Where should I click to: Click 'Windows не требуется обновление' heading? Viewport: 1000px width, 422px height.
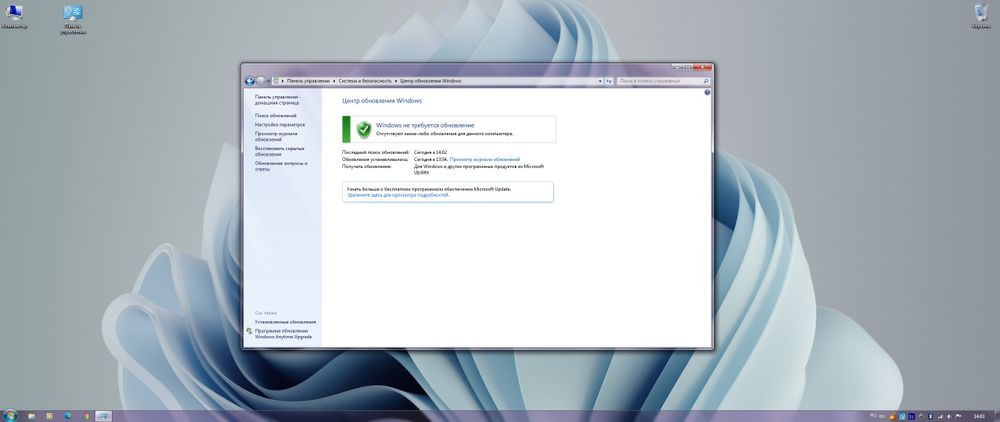pyautogui.click(x=425, y=126)
